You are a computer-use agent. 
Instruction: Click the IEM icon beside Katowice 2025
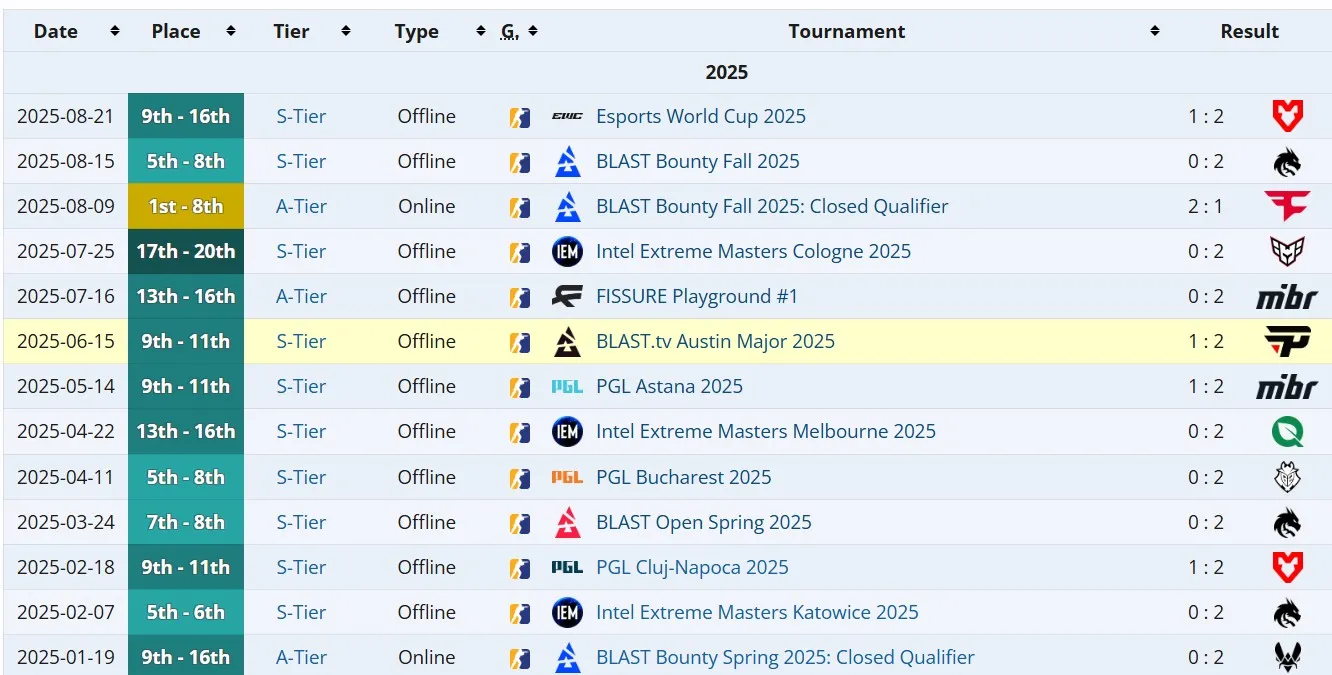[x=567, y=612]
